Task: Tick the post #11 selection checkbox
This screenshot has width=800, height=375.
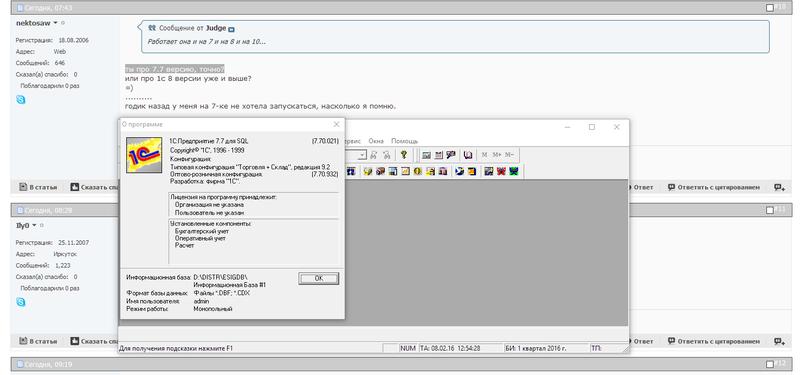Action: click(770, 210)
